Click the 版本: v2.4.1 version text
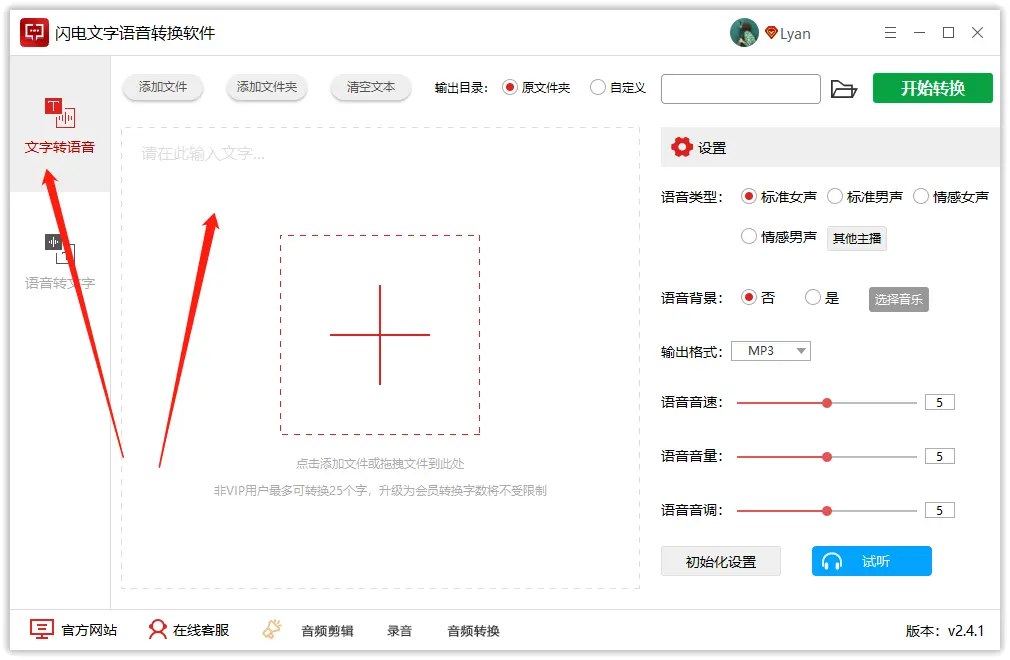Image resolution: width=1010 pixels, height=660 pixels. (x=944, y=631)
